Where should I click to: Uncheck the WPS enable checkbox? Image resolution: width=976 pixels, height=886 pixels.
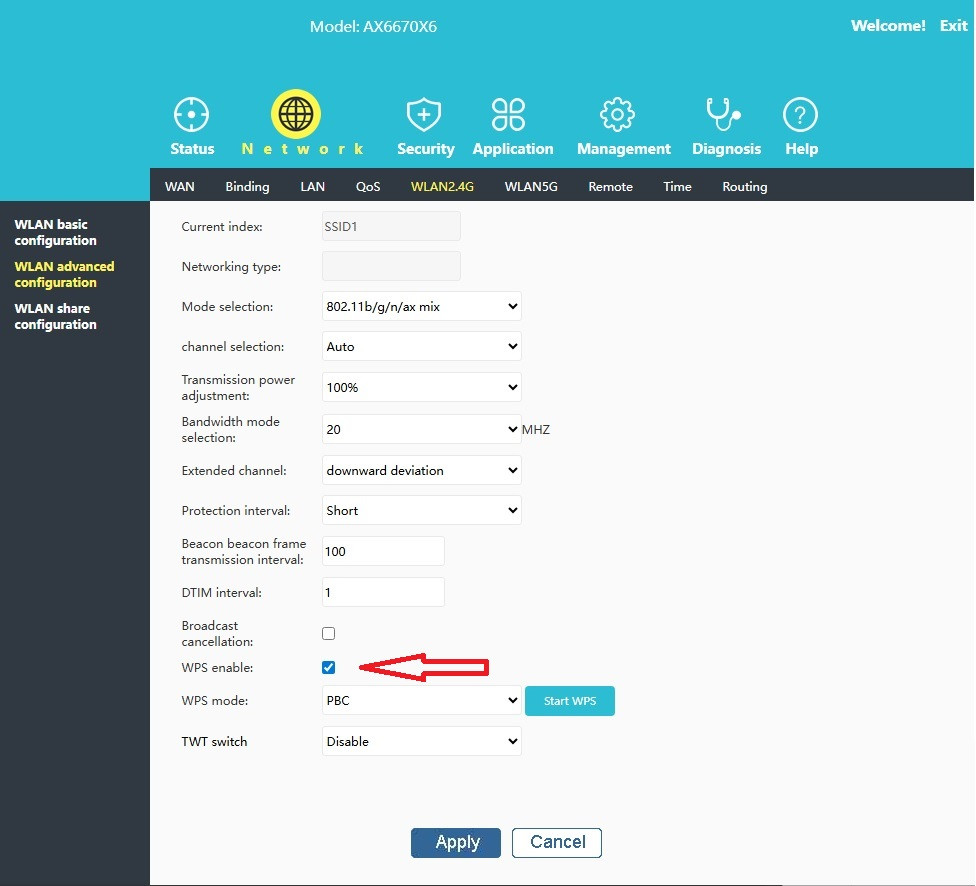329,667
